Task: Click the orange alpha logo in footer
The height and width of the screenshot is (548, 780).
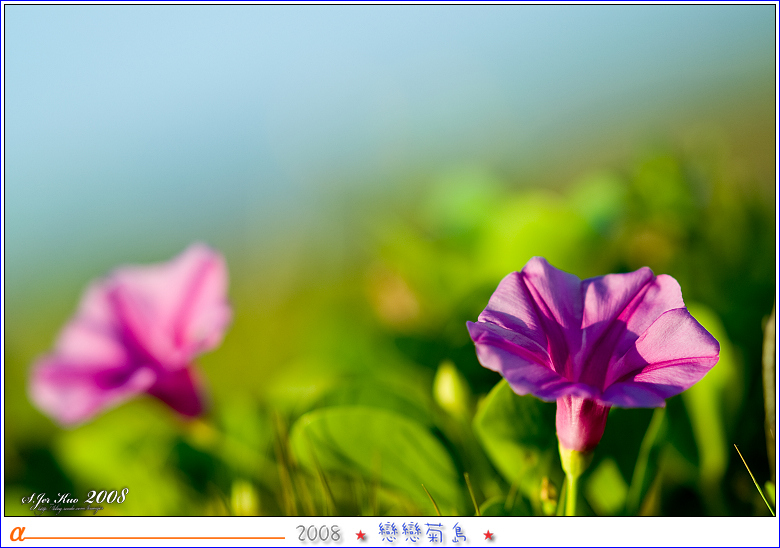Action: pyautogui.click(x=16, y=534)
